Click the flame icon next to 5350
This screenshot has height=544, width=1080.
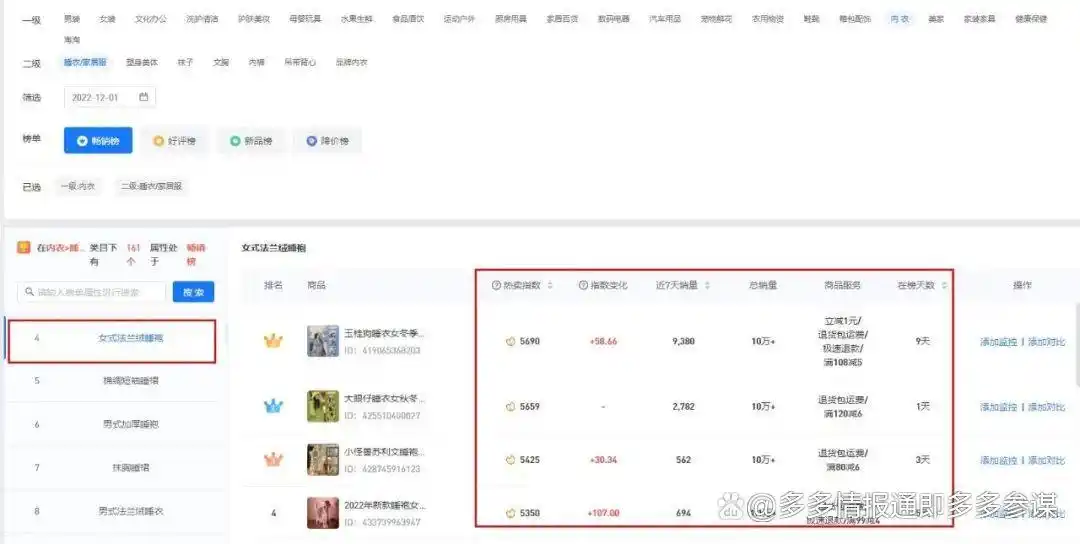510,513
